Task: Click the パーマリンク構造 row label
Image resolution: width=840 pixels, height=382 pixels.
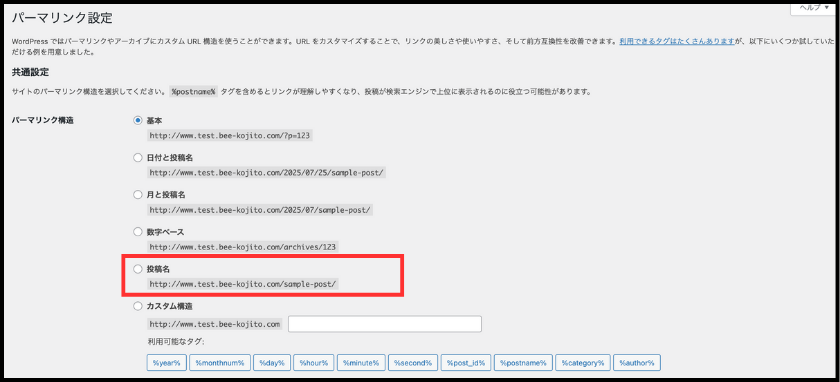Action: click(42, 121)
